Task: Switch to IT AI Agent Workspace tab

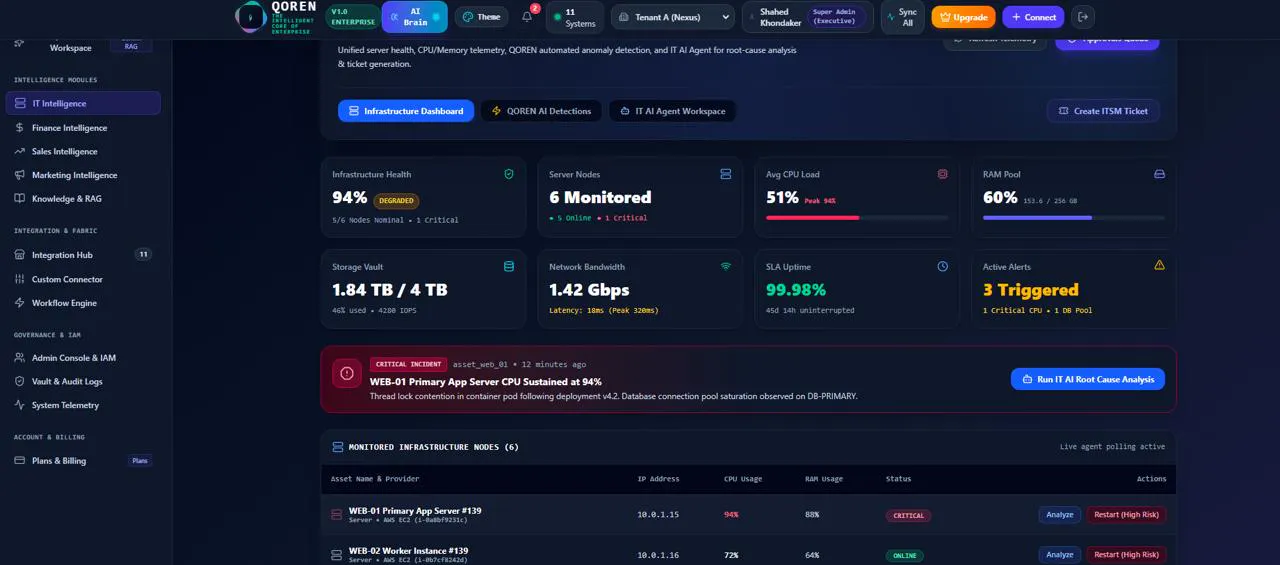Action: (x=672, y=111)
